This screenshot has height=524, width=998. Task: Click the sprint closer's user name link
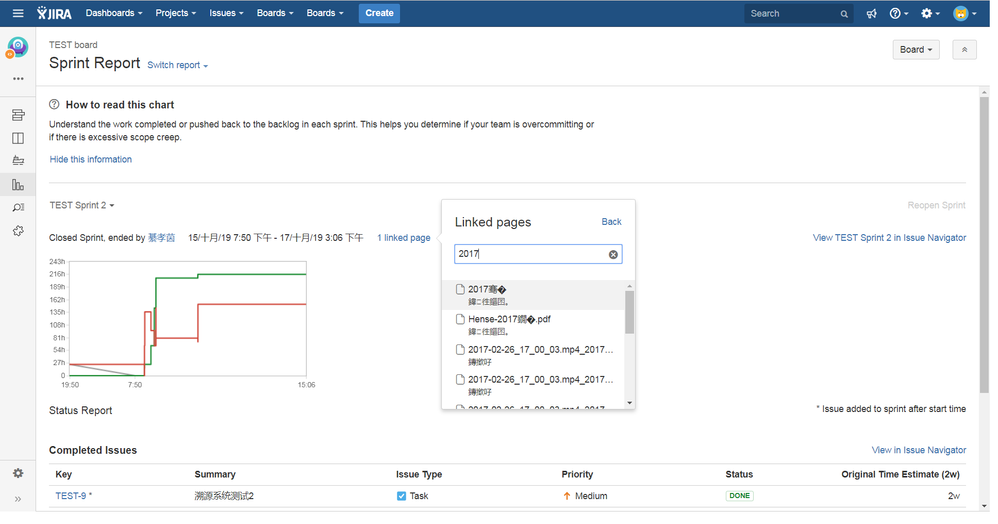(x=161, y=237)
